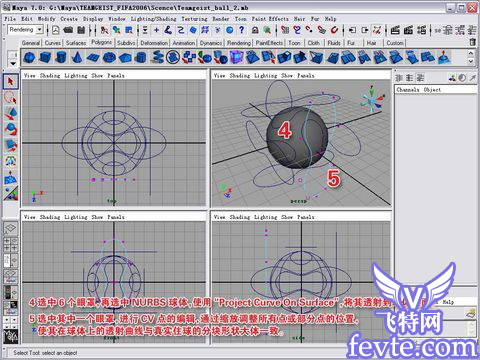Toggle lock current selection padlock

click(255, 30)
